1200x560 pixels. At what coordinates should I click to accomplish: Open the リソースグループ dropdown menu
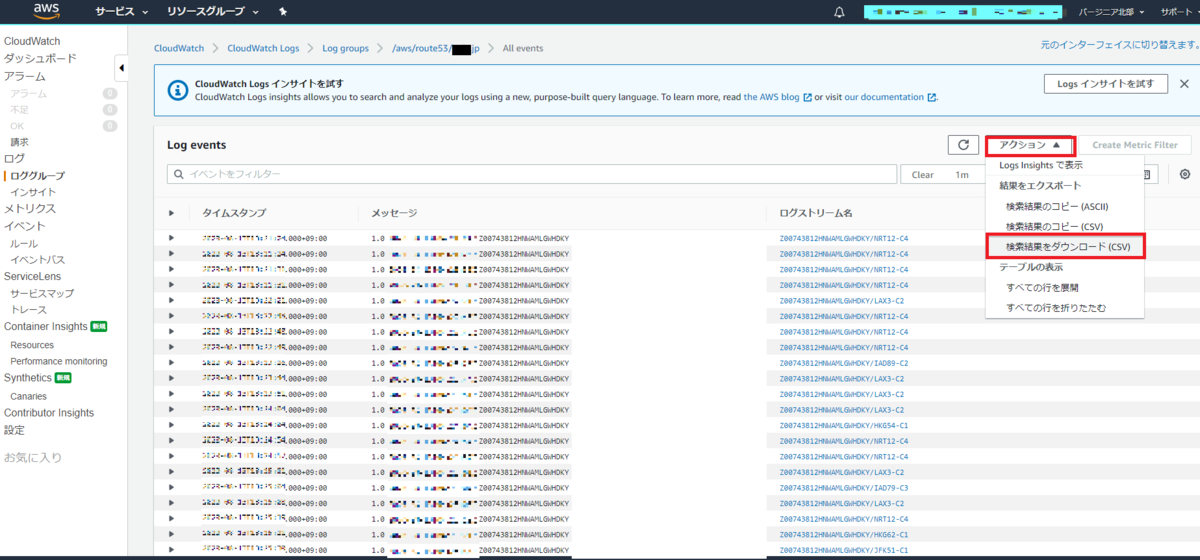[x=213, y=12]
